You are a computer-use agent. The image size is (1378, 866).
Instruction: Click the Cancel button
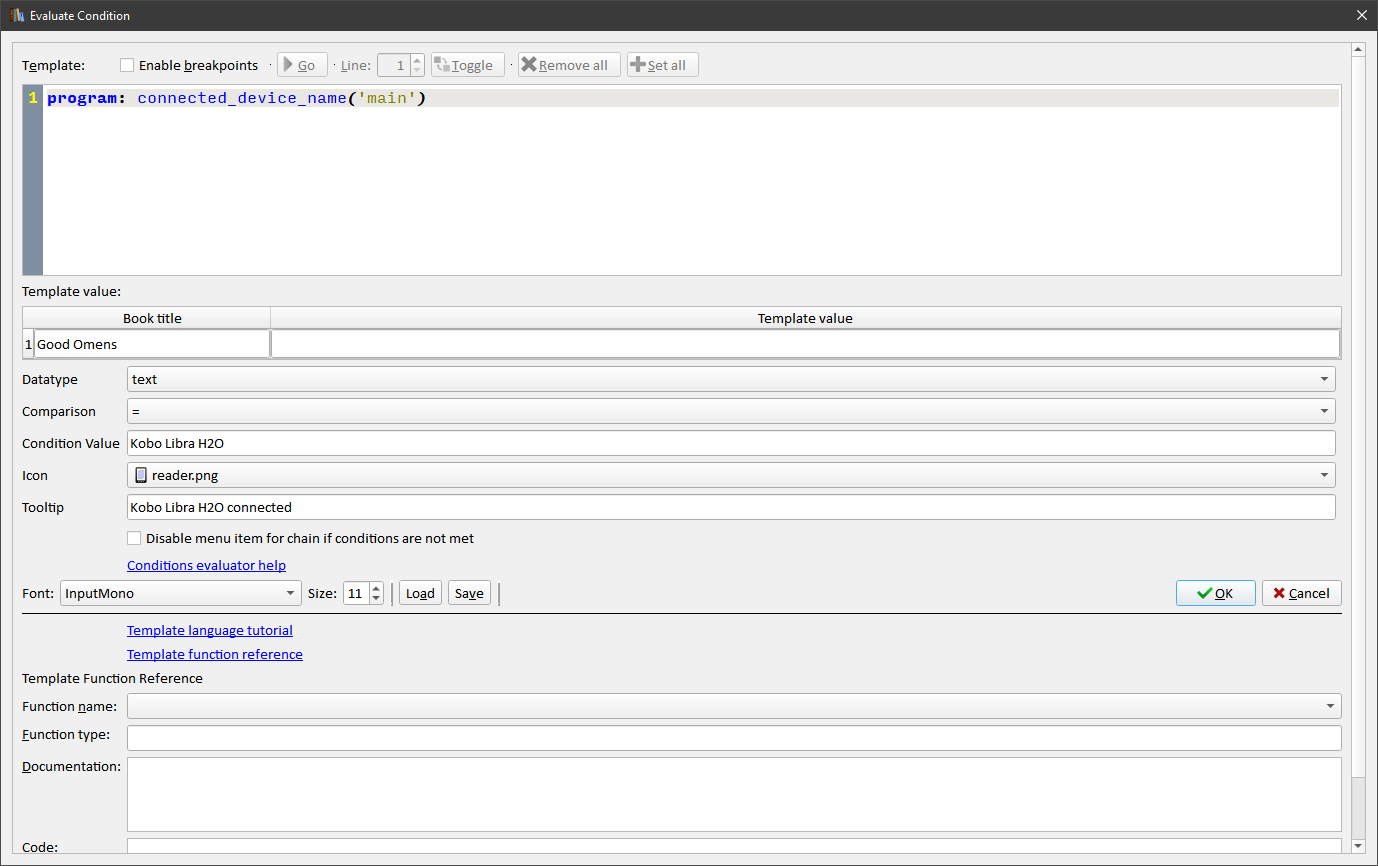click(x=1301, y=593)
